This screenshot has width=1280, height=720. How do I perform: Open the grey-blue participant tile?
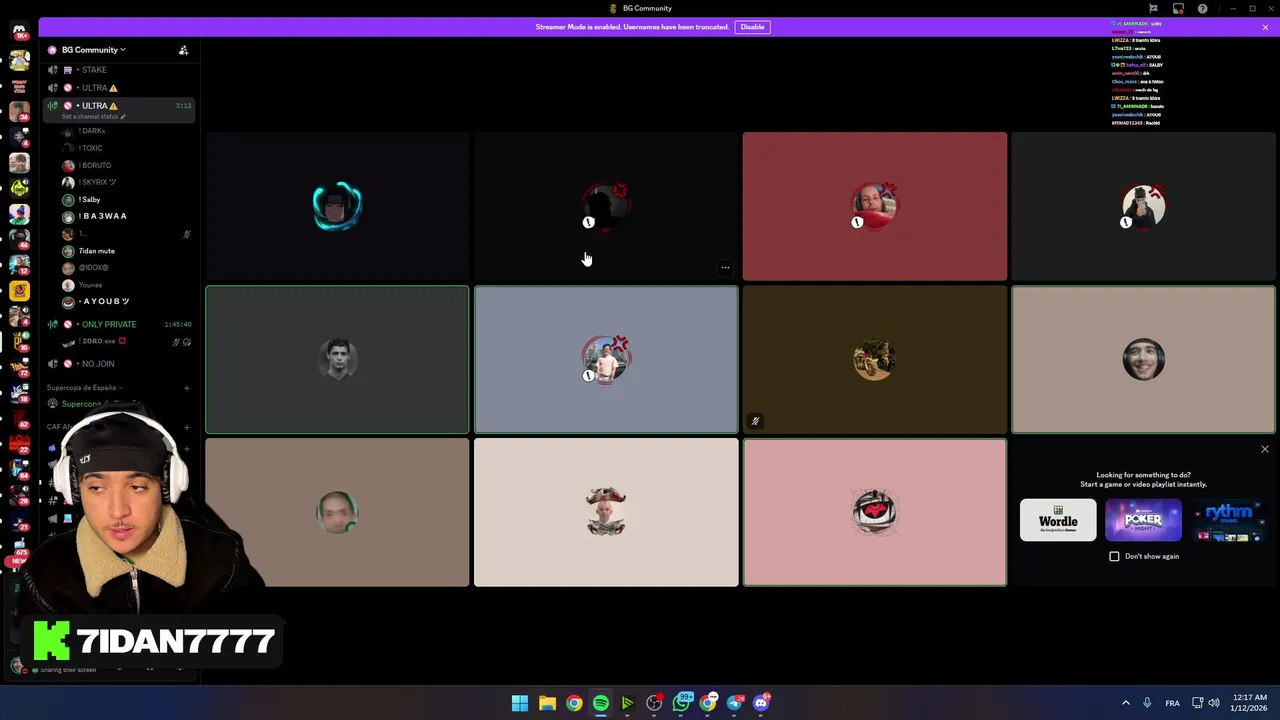606,360
